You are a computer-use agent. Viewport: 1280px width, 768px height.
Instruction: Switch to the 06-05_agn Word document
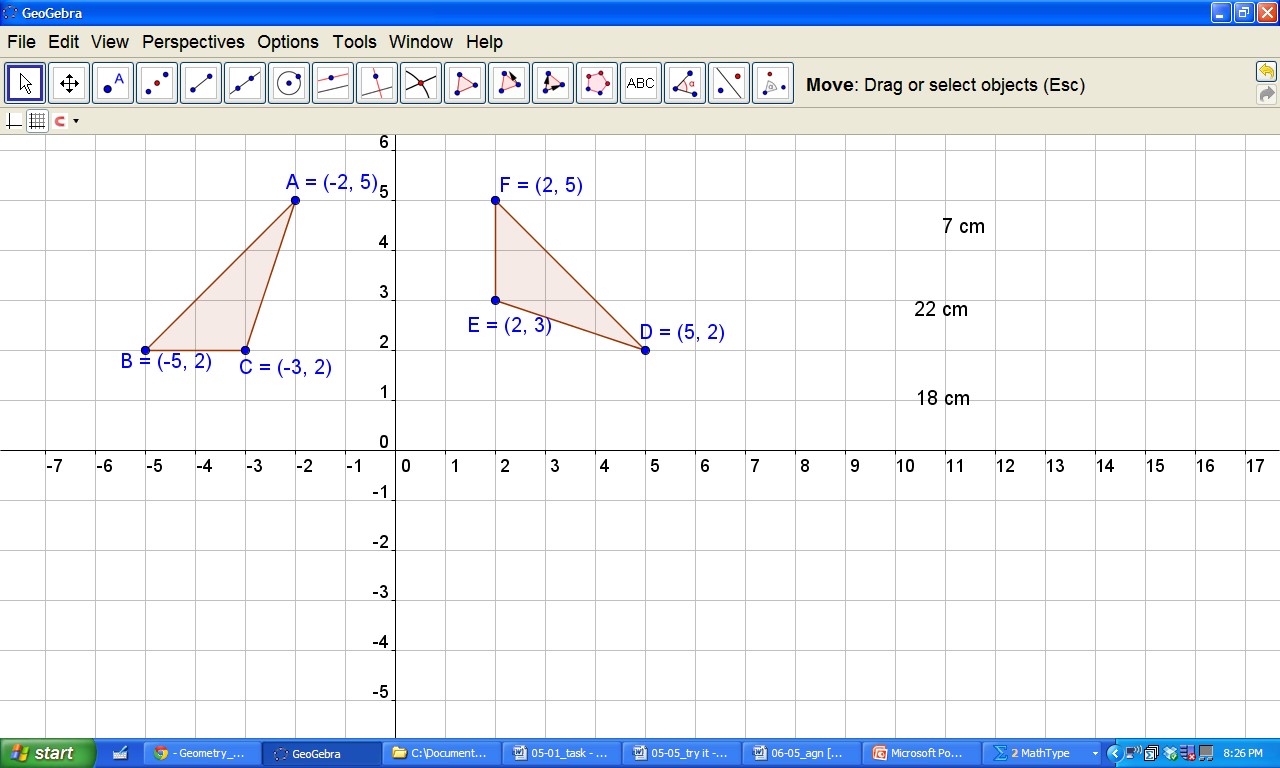click(802, 753)
